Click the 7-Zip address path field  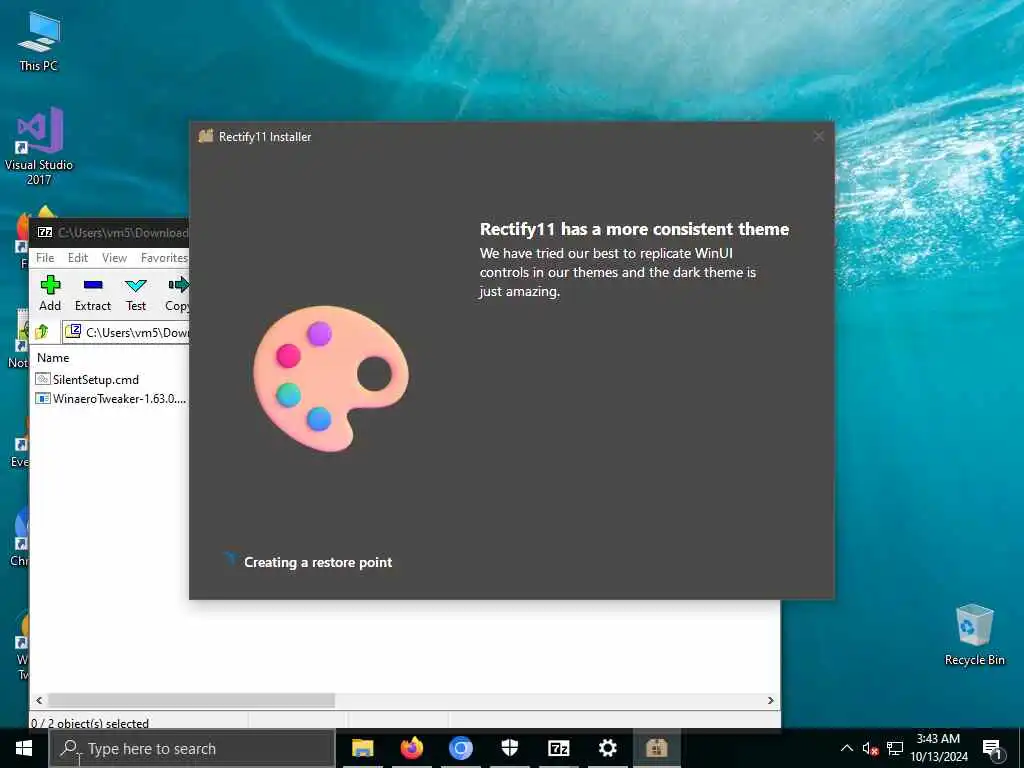click(125, 332)
